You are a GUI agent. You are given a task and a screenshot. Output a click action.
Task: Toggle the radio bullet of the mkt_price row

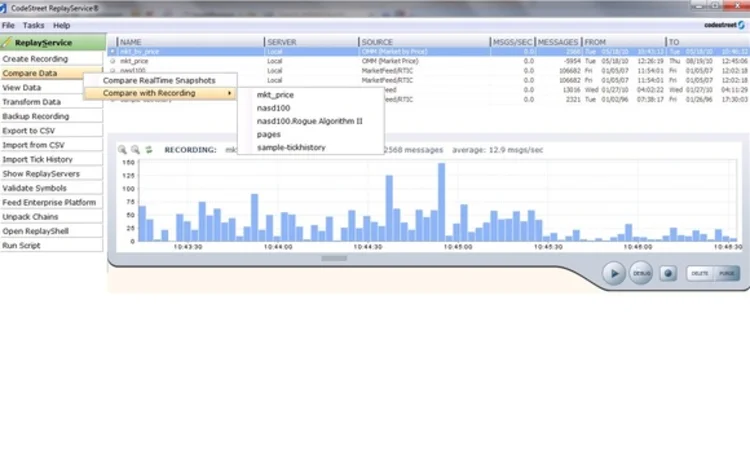pos(112,61)
